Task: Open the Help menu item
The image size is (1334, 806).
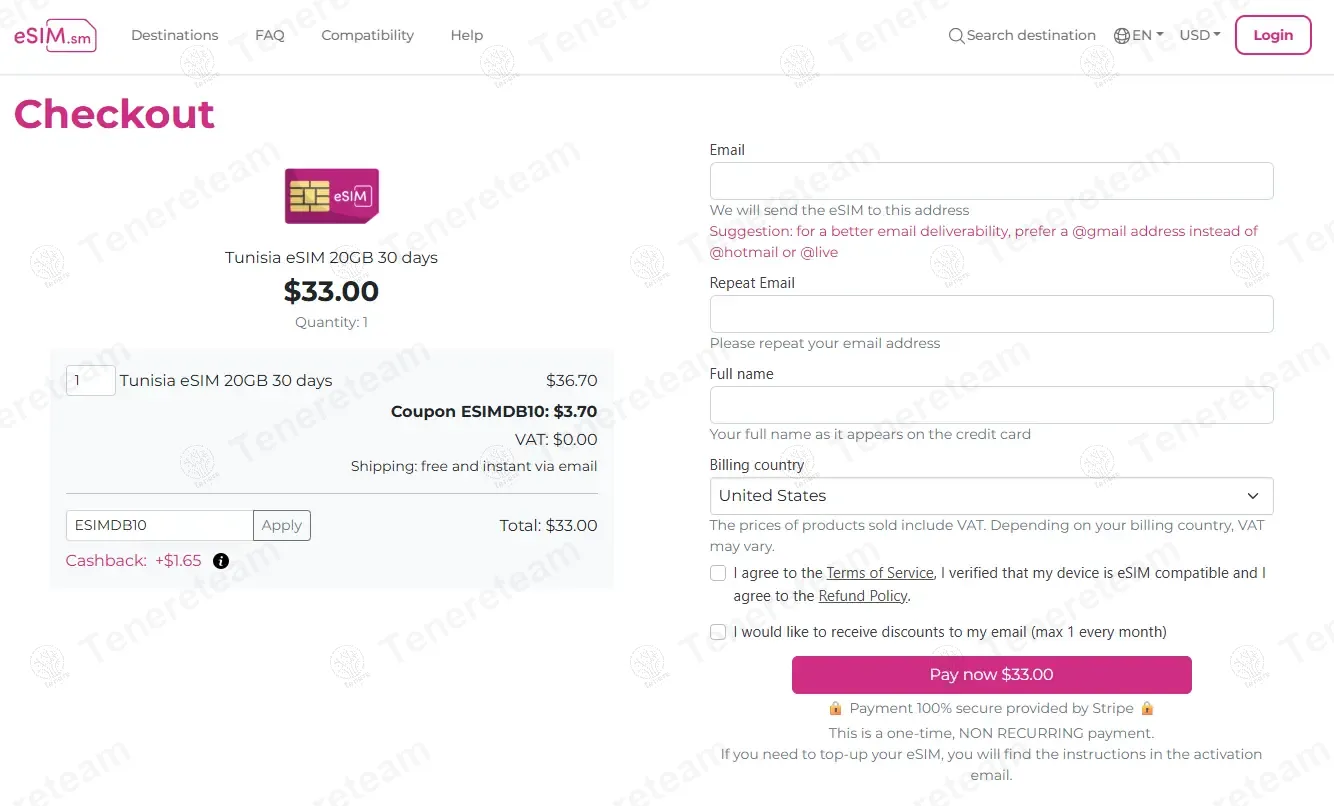Action: (467, 35)
